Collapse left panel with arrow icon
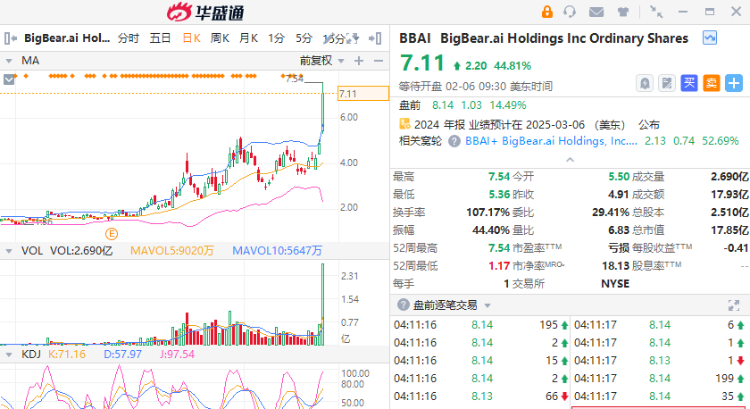The width and height of the screenshot is (750, 409). tap(11, 38)
